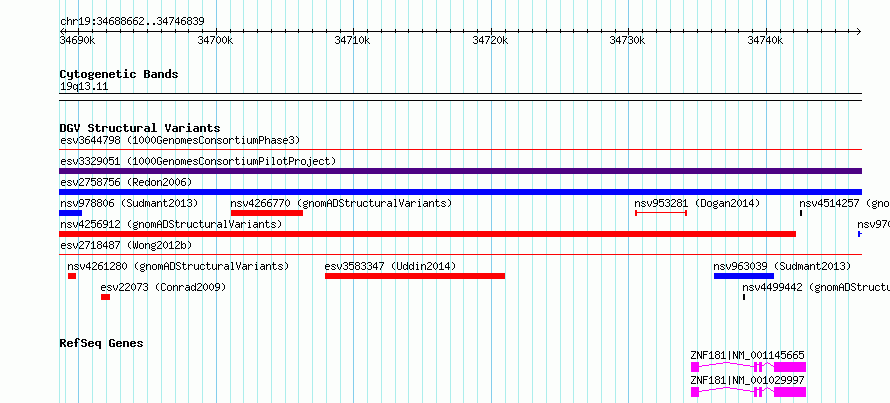Click the black nsv4514257 tick mark
The width and height of the screenshot is (890, 403).
[x=801, y=213]
